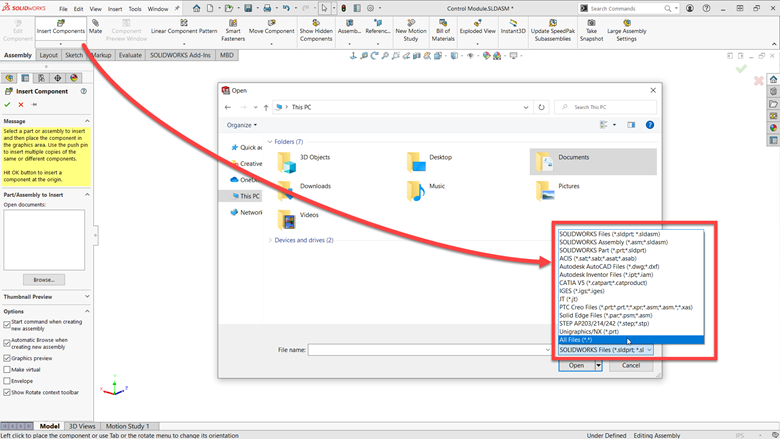Click the pushpin icon in Insert Component
This screenshot has width=780, height=439.
tap(34, 104)
